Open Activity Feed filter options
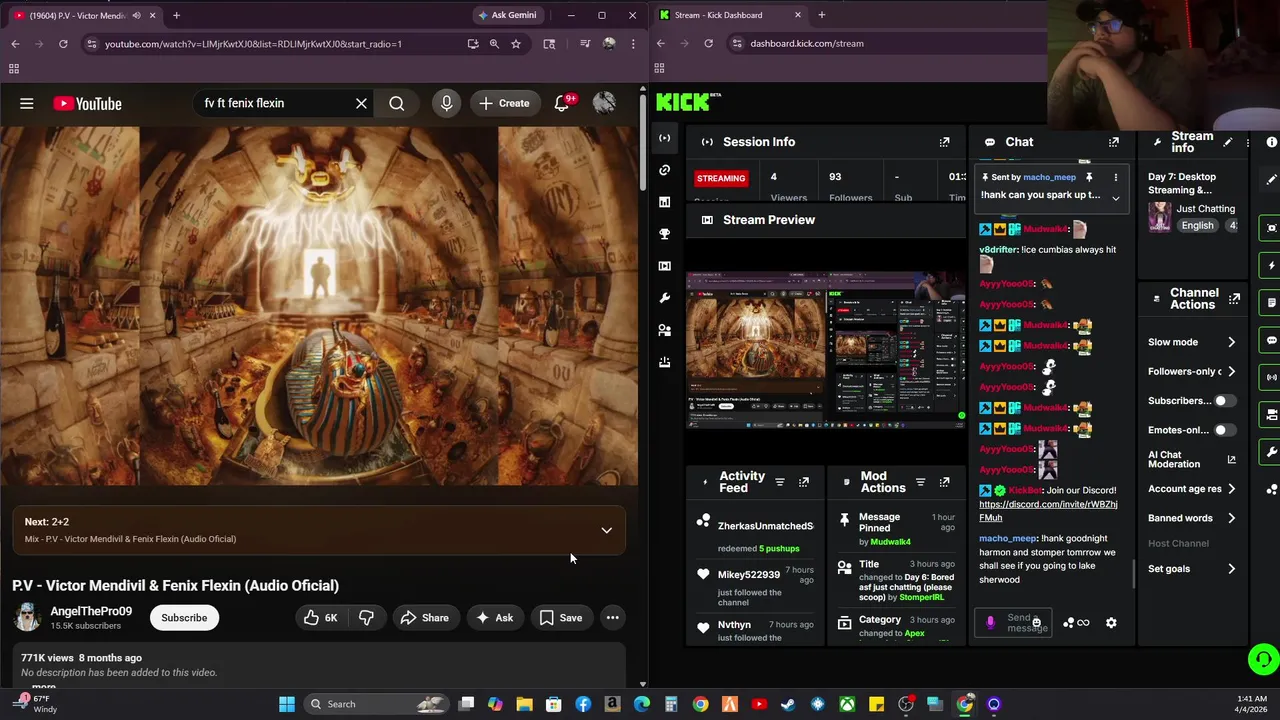1280x720 pixels. pos(780,482)
